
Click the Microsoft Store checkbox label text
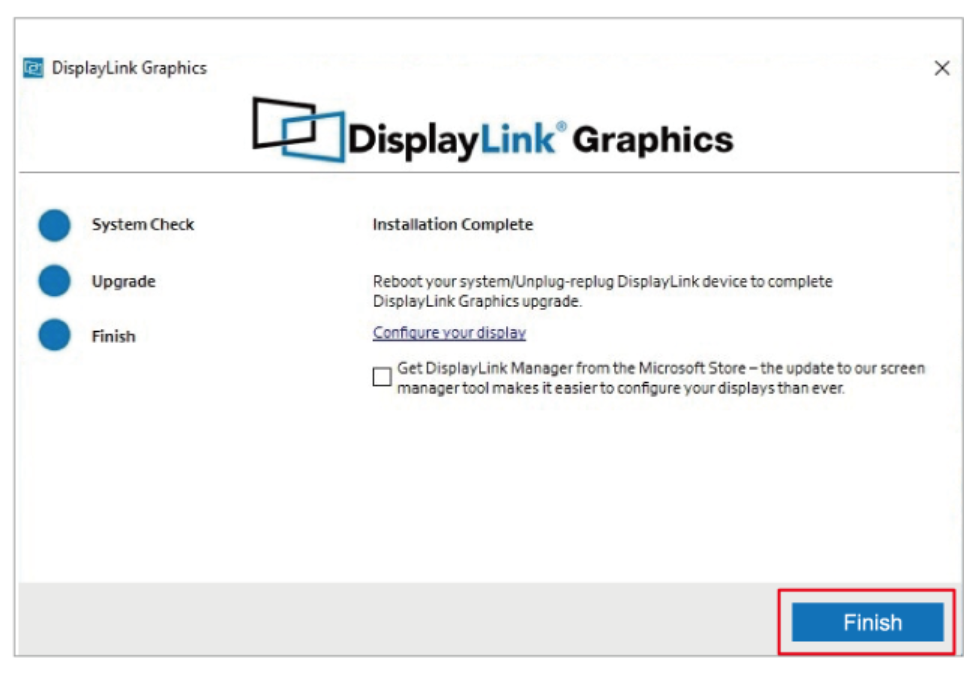point(660,368)
